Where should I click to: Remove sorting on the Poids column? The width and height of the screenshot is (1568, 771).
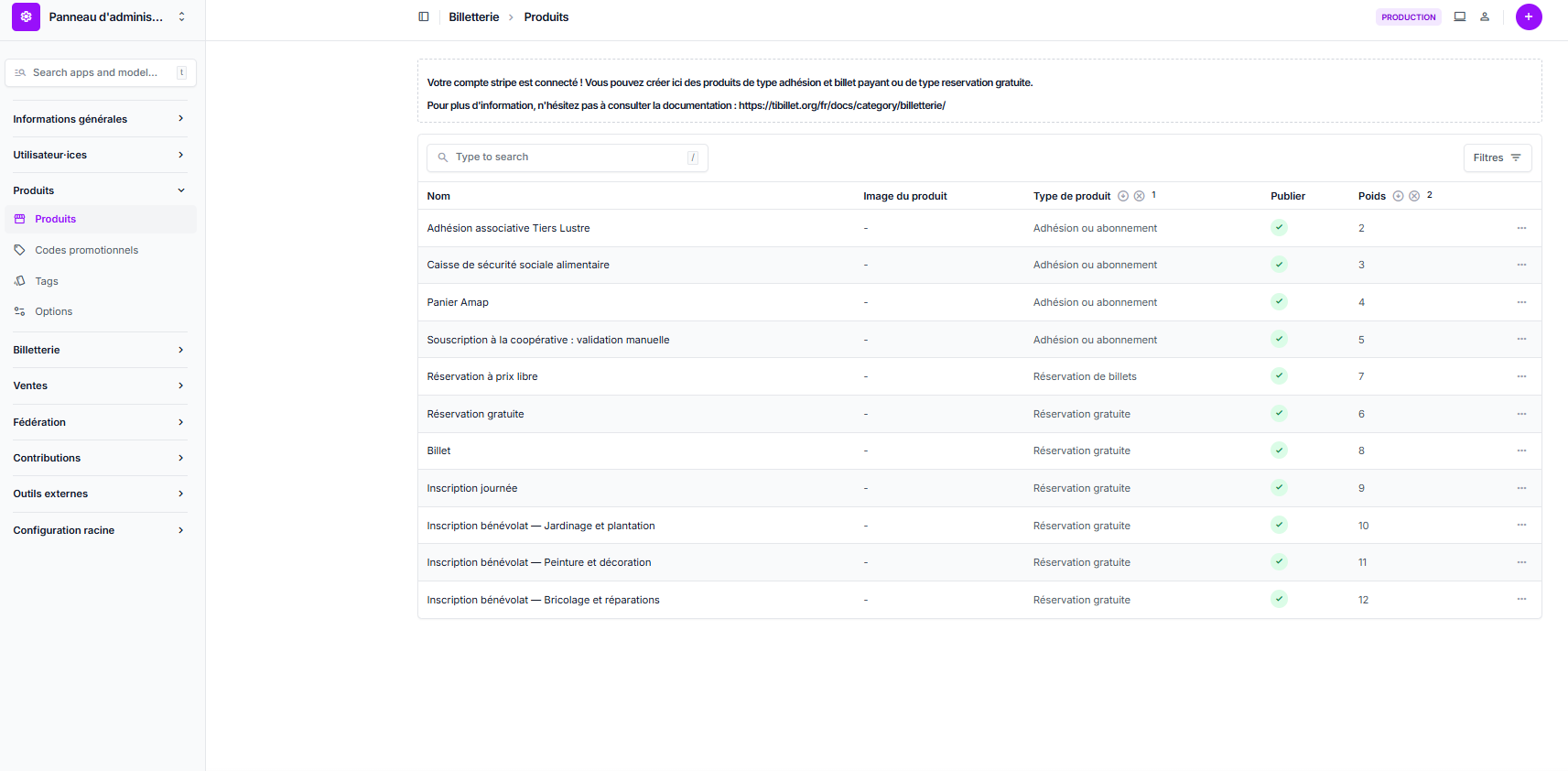click(x=1414, y=196)
